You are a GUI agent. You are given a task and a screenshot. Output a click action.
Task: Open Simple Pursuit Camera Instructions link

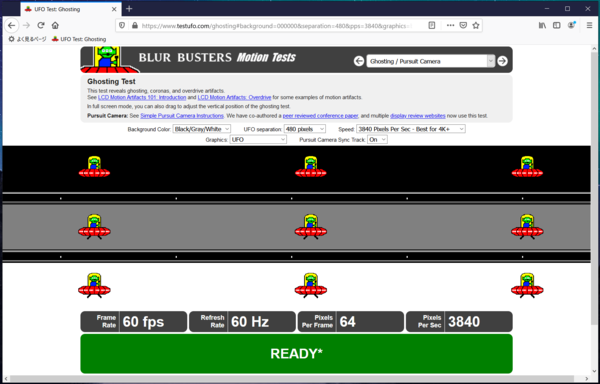pos(182,116)
